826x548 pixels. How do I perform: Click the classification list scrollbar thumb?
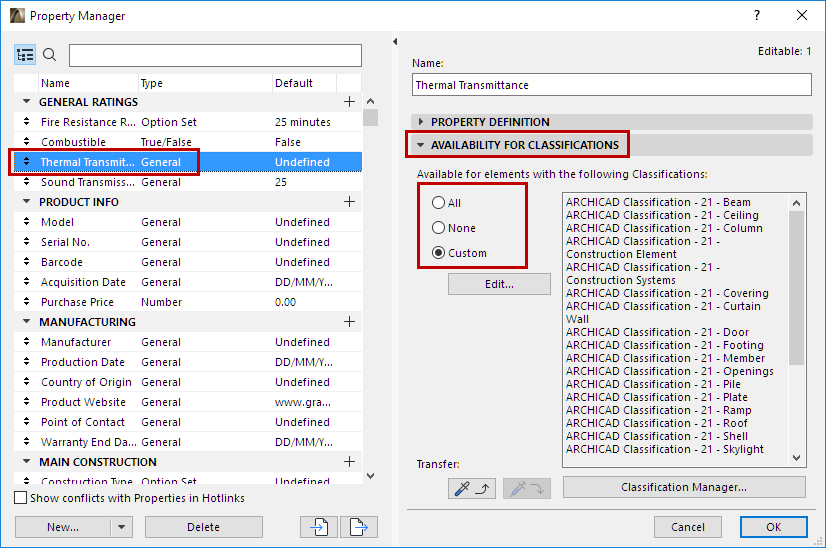click(x=796, y=288)
